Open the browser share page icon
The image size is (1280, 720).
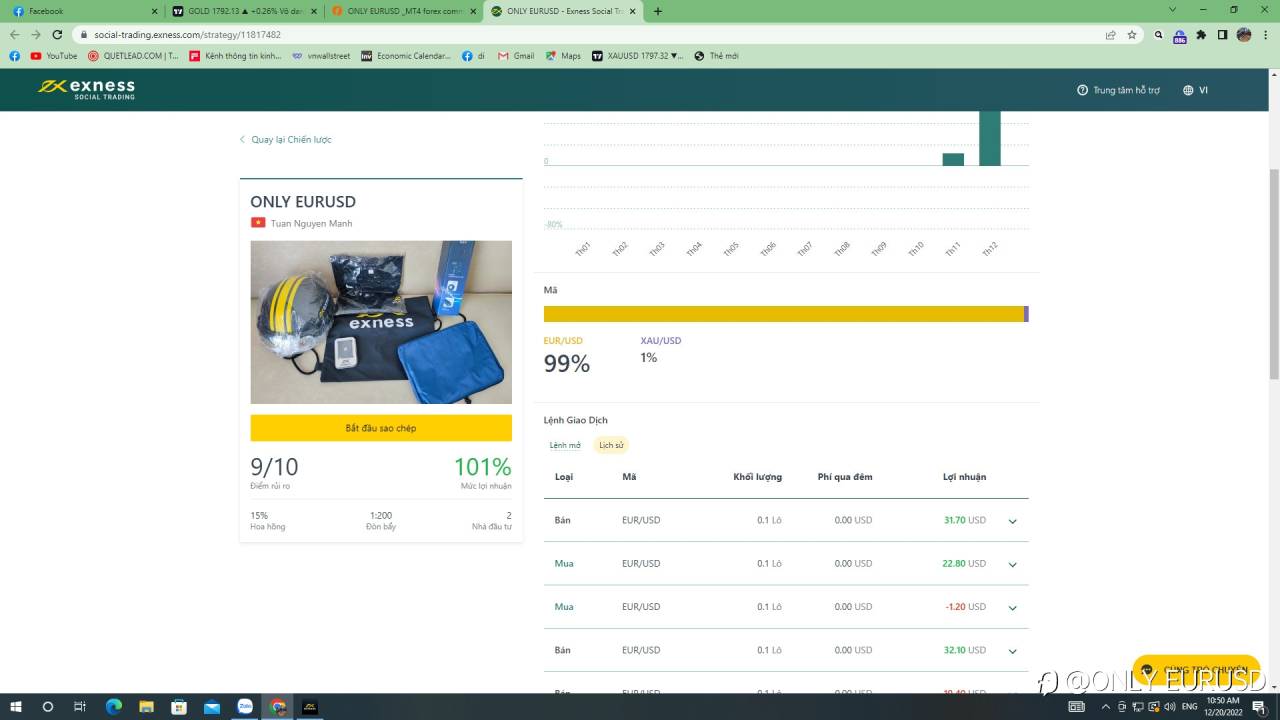click(x=1110, y=34)
